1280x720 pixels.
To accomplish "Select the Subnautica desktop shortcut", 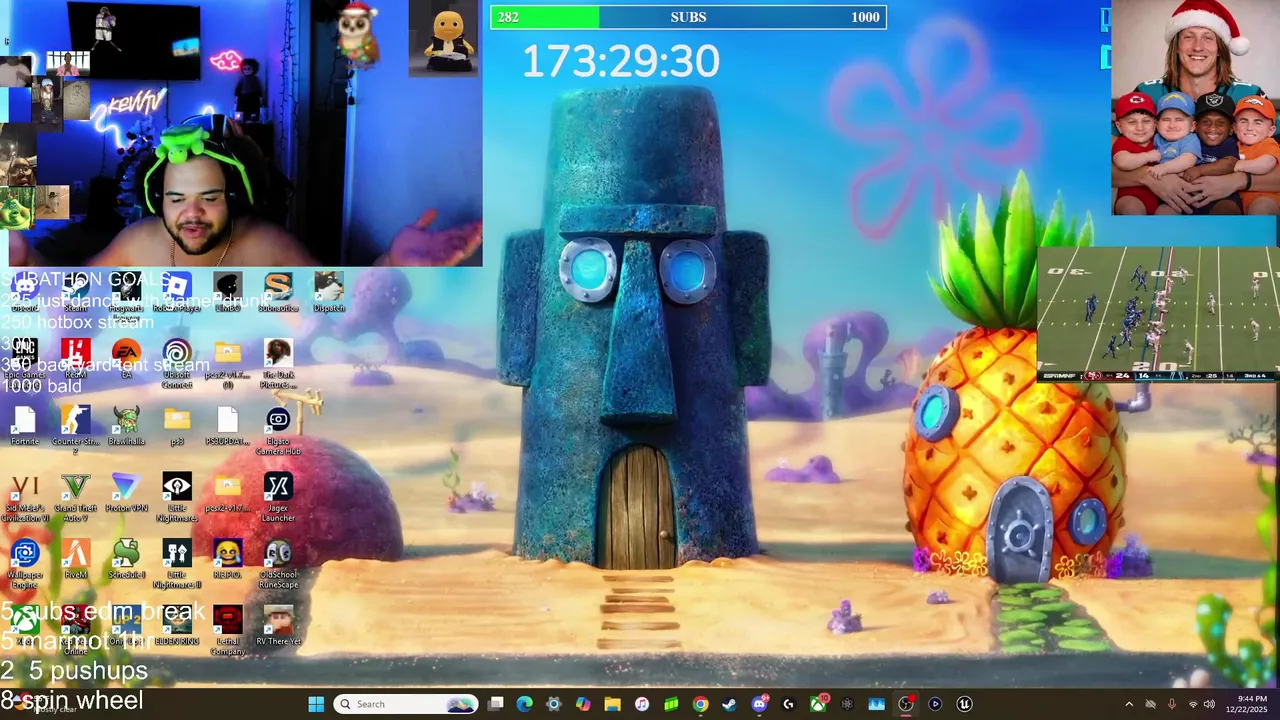I will pos(278,293).
